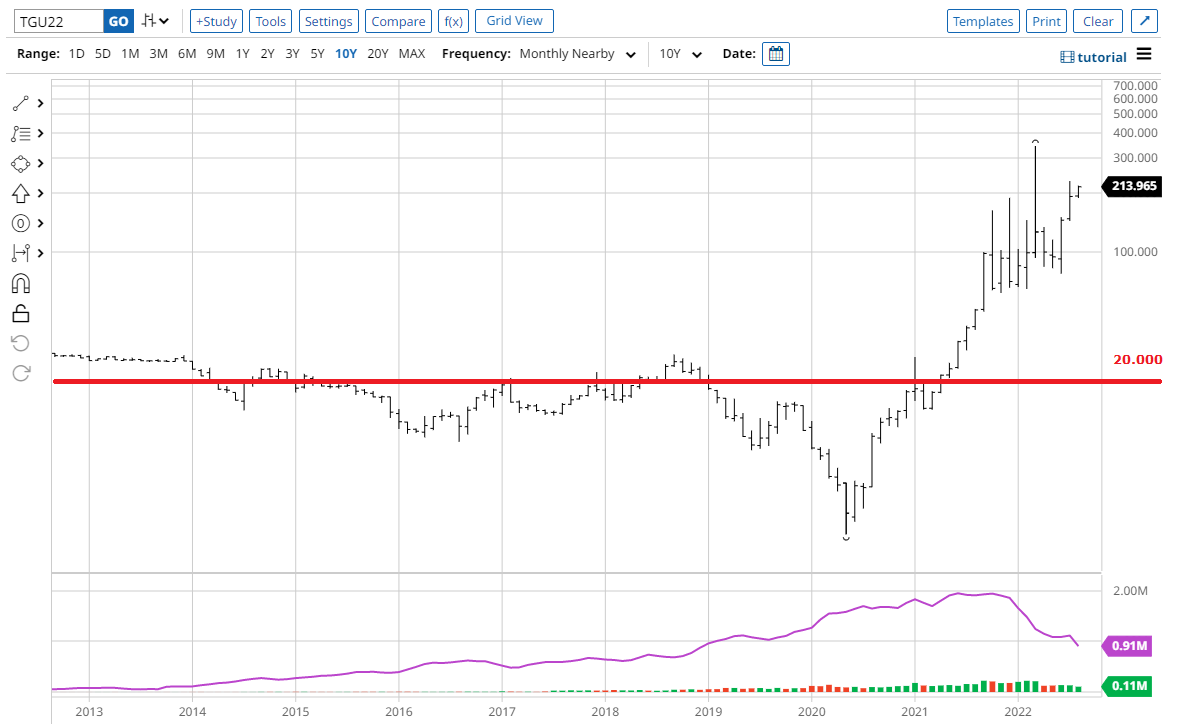Expand the Frequency Monthly Nearby dropdown
1187x728 pixels.
click(577, 54)
